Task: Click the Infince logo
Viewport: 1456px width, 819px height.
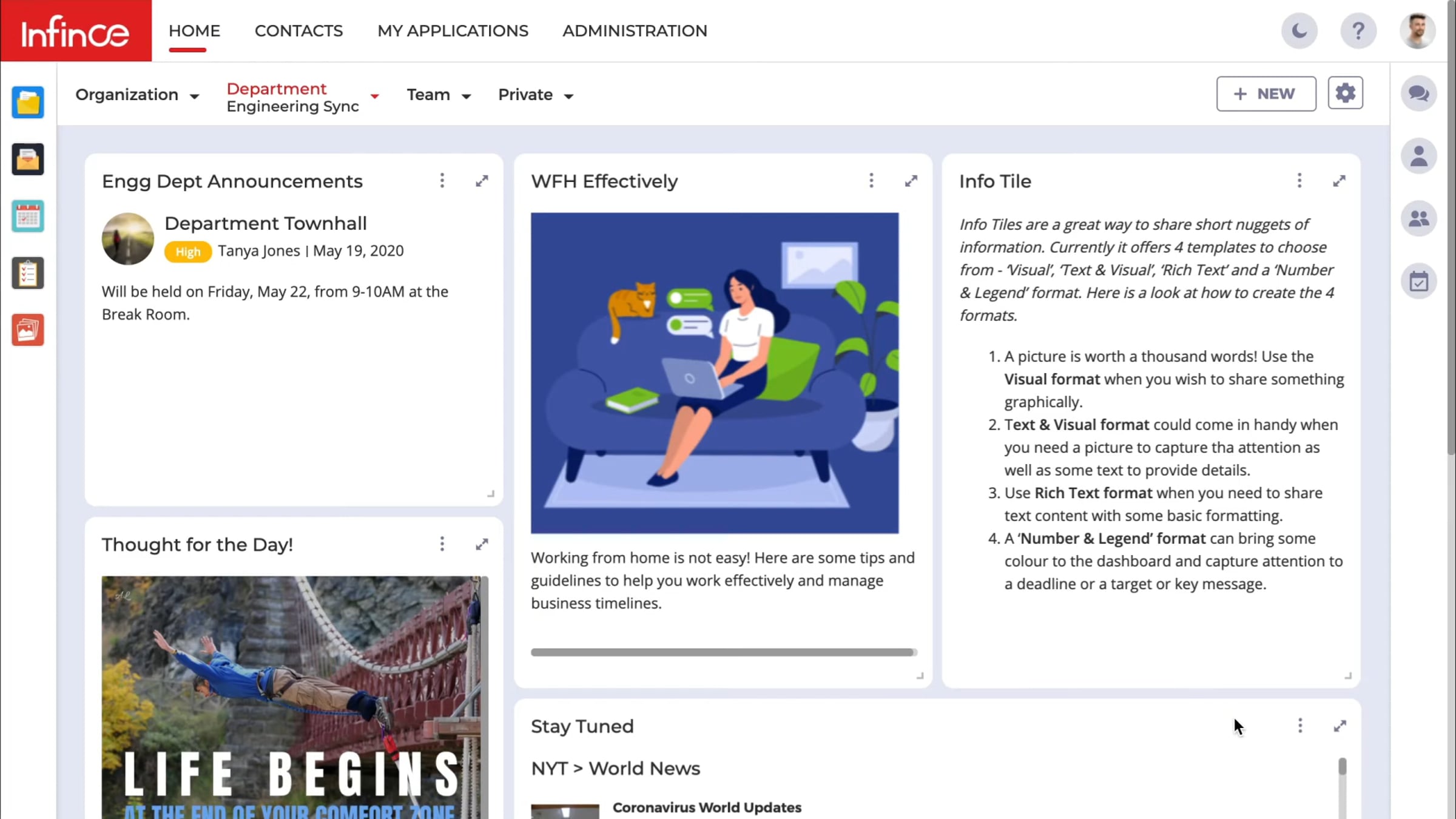Action: tap(76, 31)
